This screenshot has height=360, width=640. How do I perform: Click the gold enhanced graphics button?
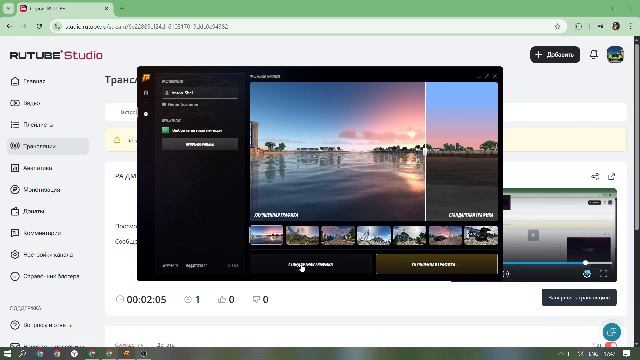click(436, 264)
